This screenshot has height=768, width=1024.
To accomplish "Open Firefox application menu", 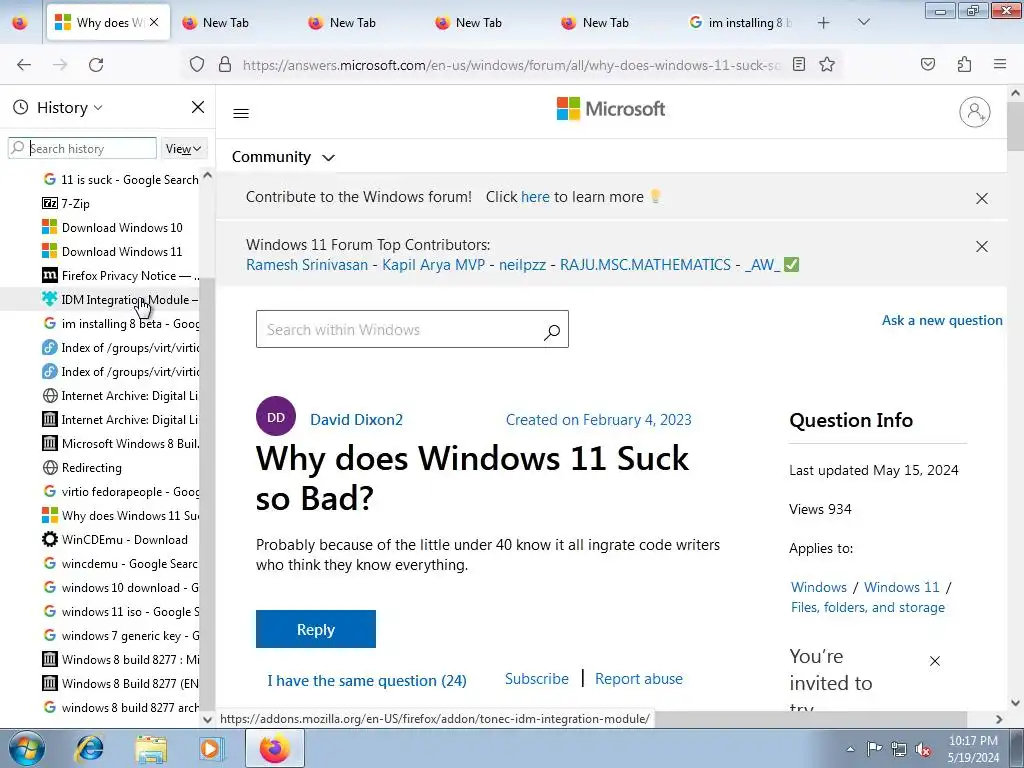I will tap(1000, 64).
